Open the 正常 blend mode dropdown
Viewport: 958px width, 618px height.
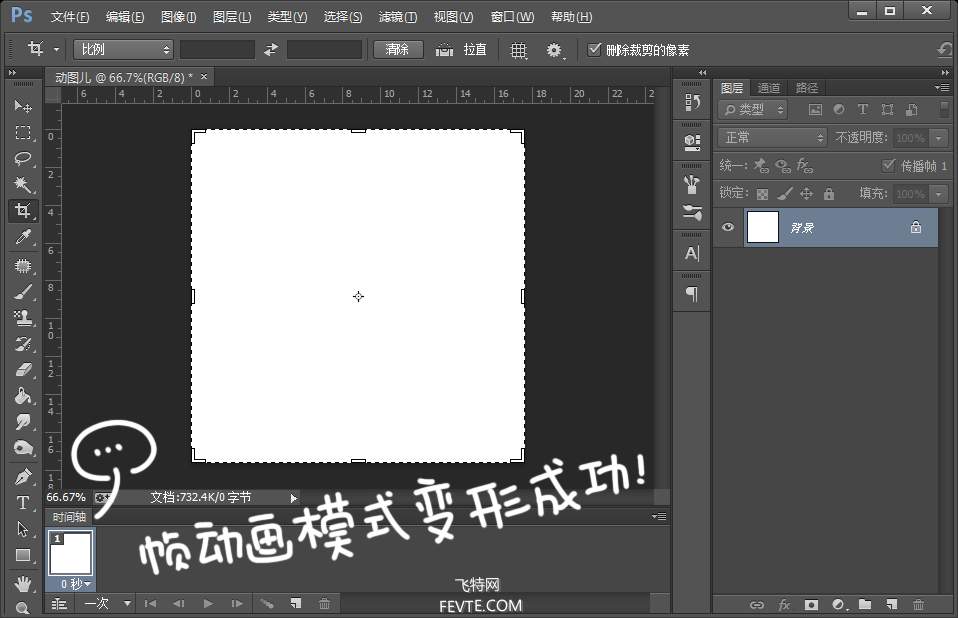coord(772,137)
